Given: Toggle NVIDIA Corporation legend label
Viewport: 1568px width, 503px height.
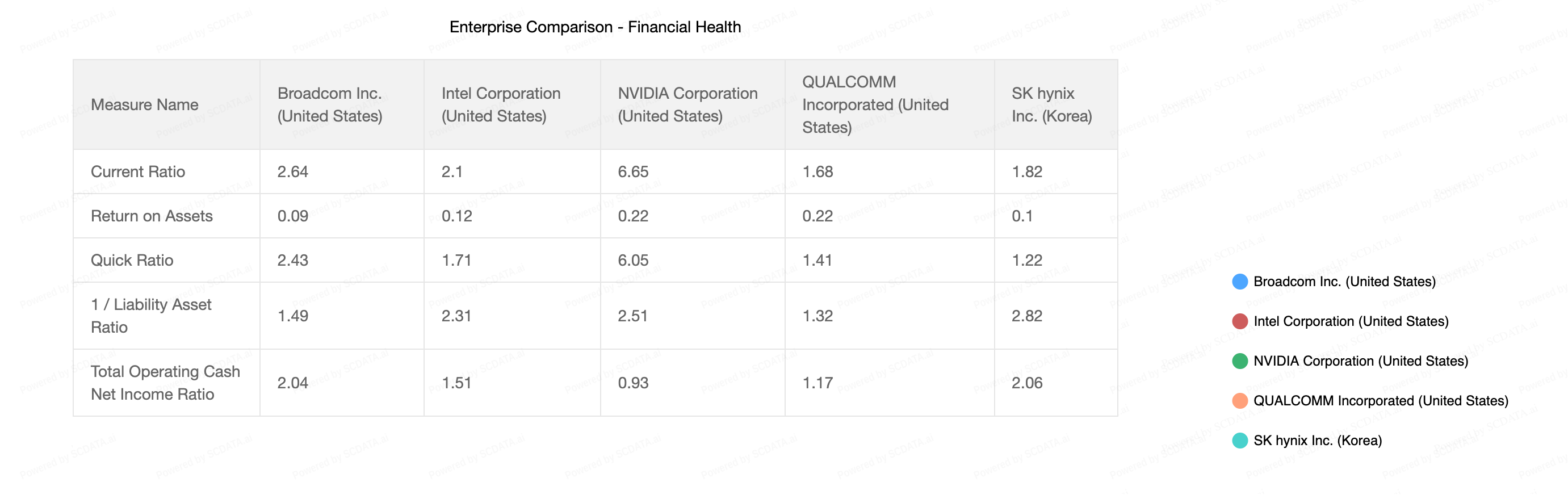Looking at the screenshot, I should (x=1360, y=361).
